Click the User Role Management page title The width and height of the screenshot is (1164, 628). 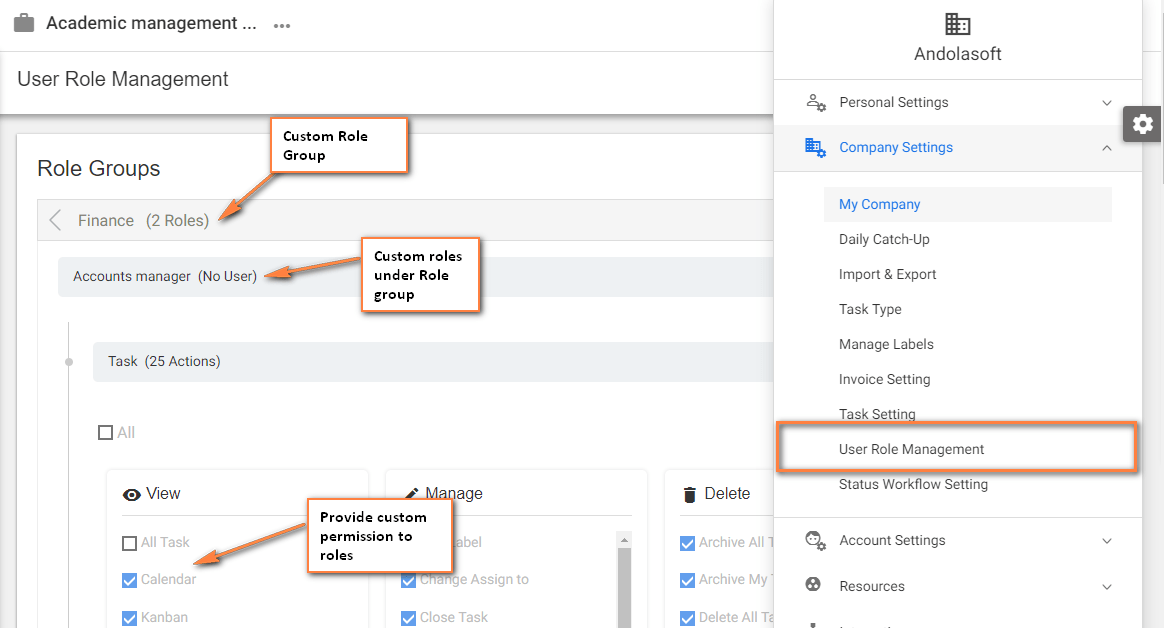pyautogui.click(x=122, y=79)
